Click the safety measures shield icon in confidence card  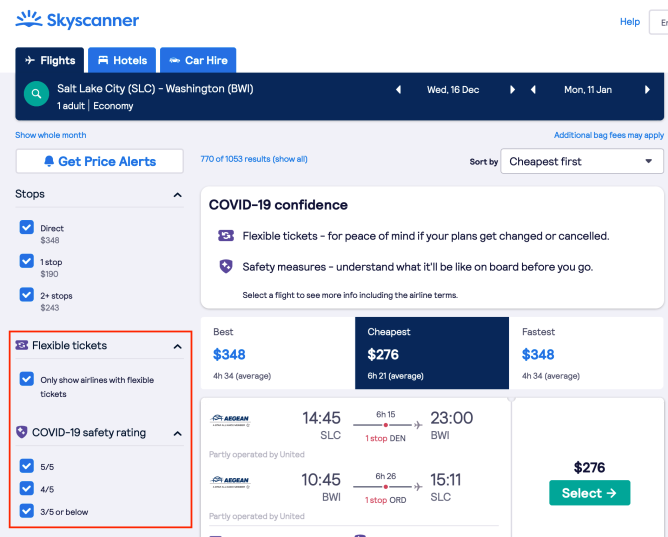pyautogui.click(x=226, y=267)
